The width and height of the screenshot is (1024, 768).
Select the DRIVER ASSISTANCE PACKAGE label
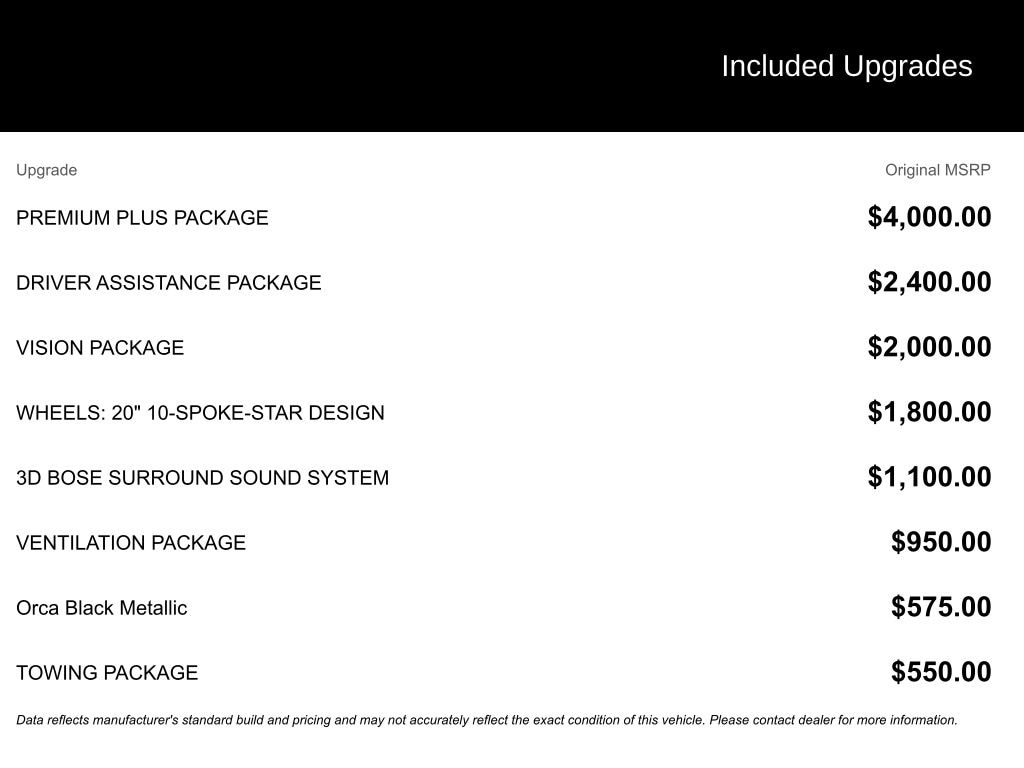(x=168, y=283)
